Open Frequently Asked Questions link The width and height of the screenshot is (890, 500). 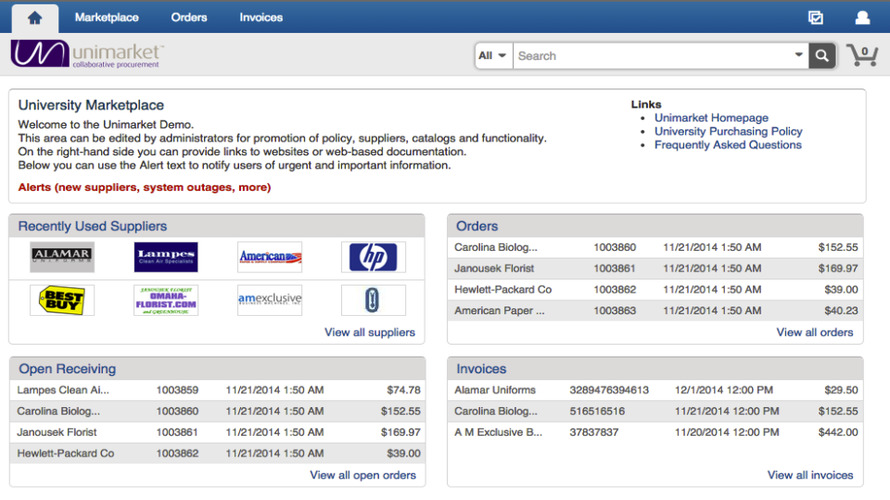[x=728, y=145]
